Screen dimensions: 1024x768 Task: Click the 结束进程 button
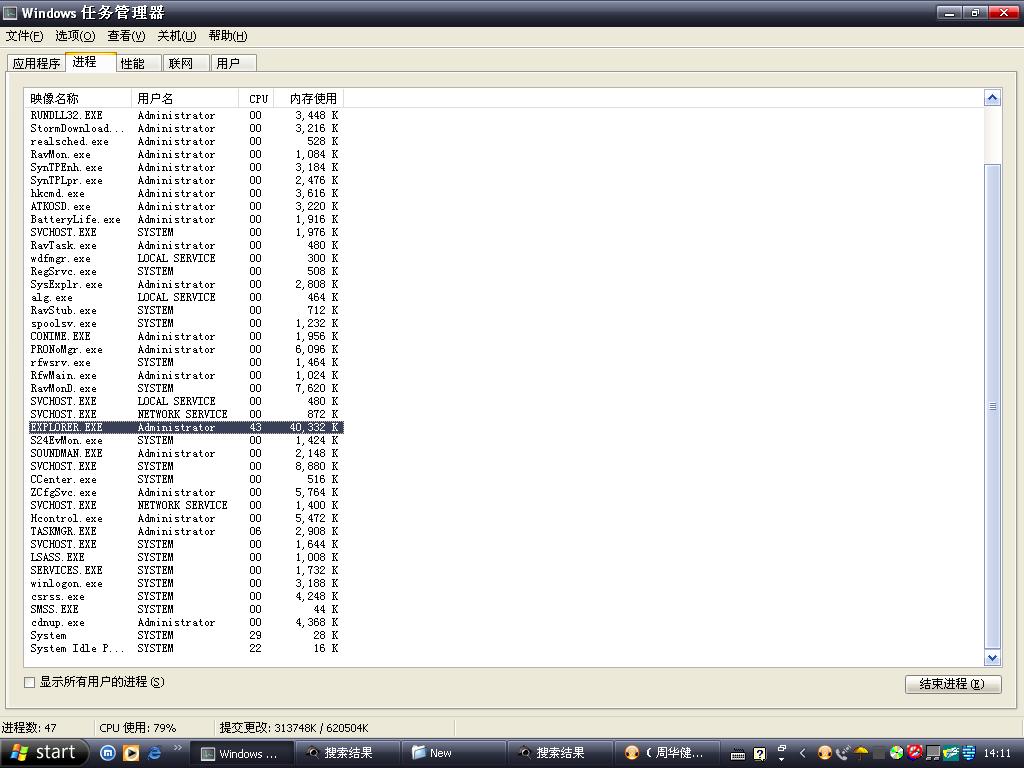[x=953, y=684]
